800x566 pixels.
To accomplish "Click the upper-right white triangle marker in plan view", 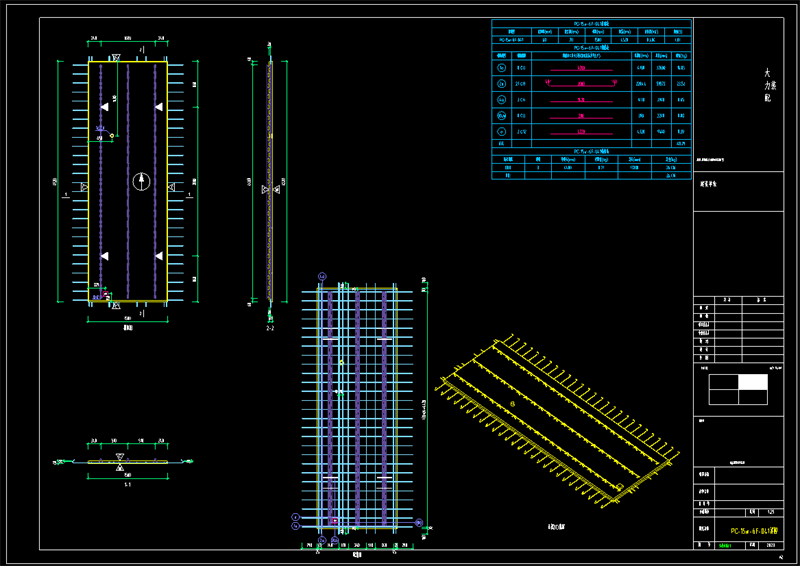I will point(159,107).
